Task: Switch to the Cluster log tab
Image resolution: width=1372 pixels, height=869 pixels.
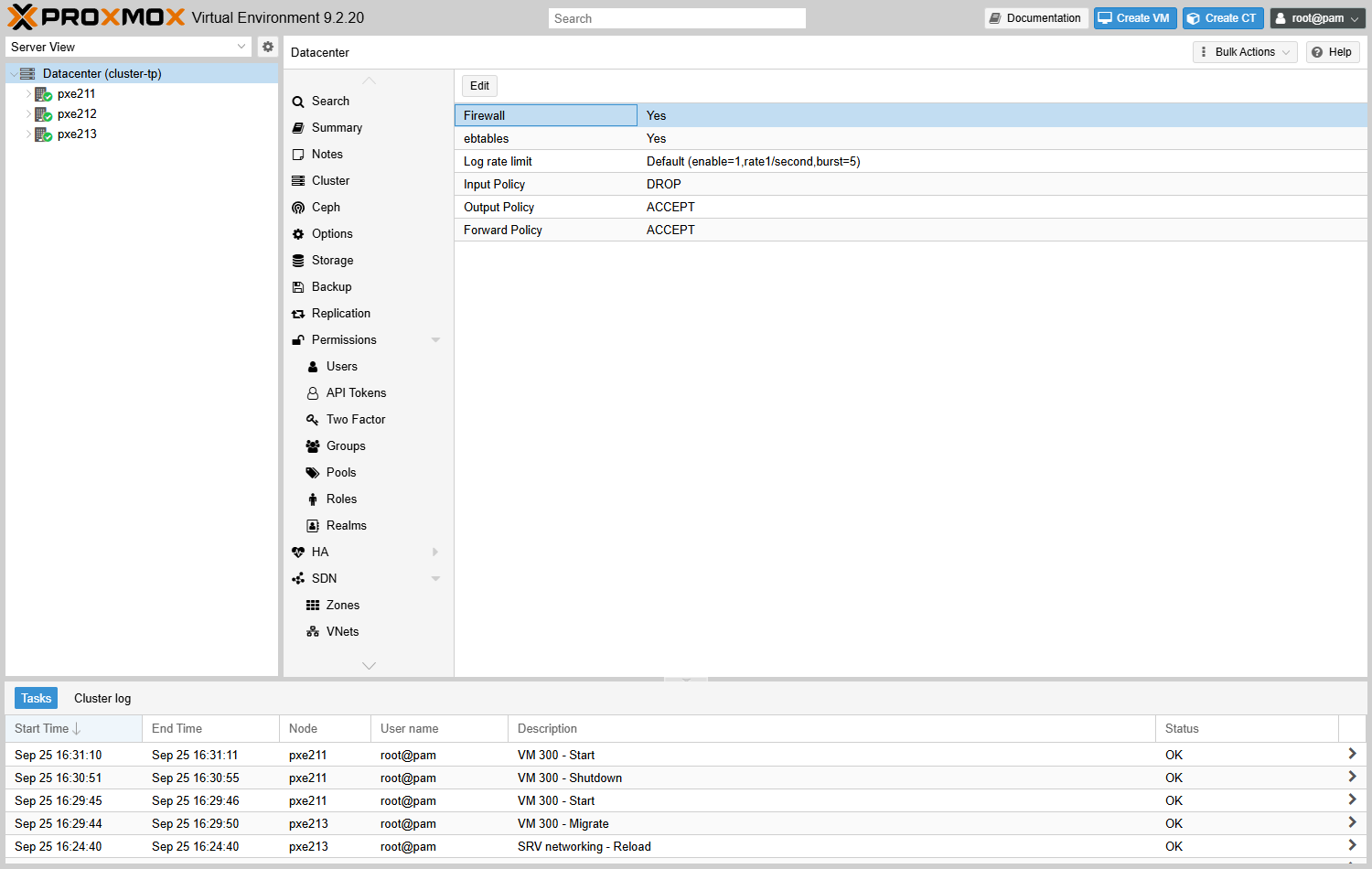Action: [x=102, y=699]
